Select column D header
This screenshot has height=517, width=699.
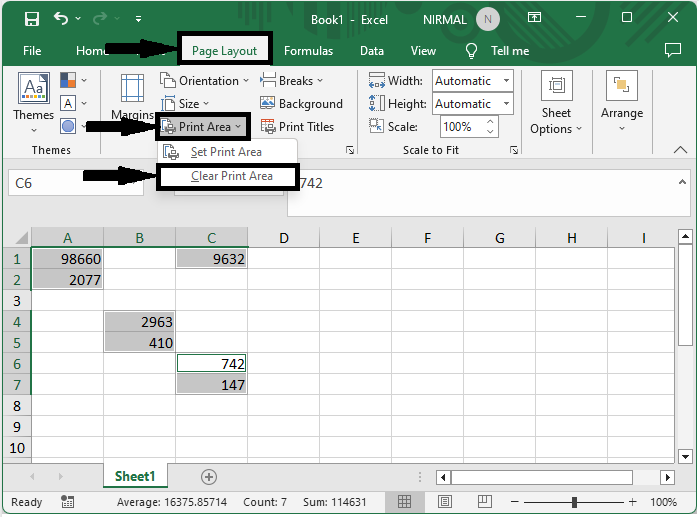click(x=284, y=238)
